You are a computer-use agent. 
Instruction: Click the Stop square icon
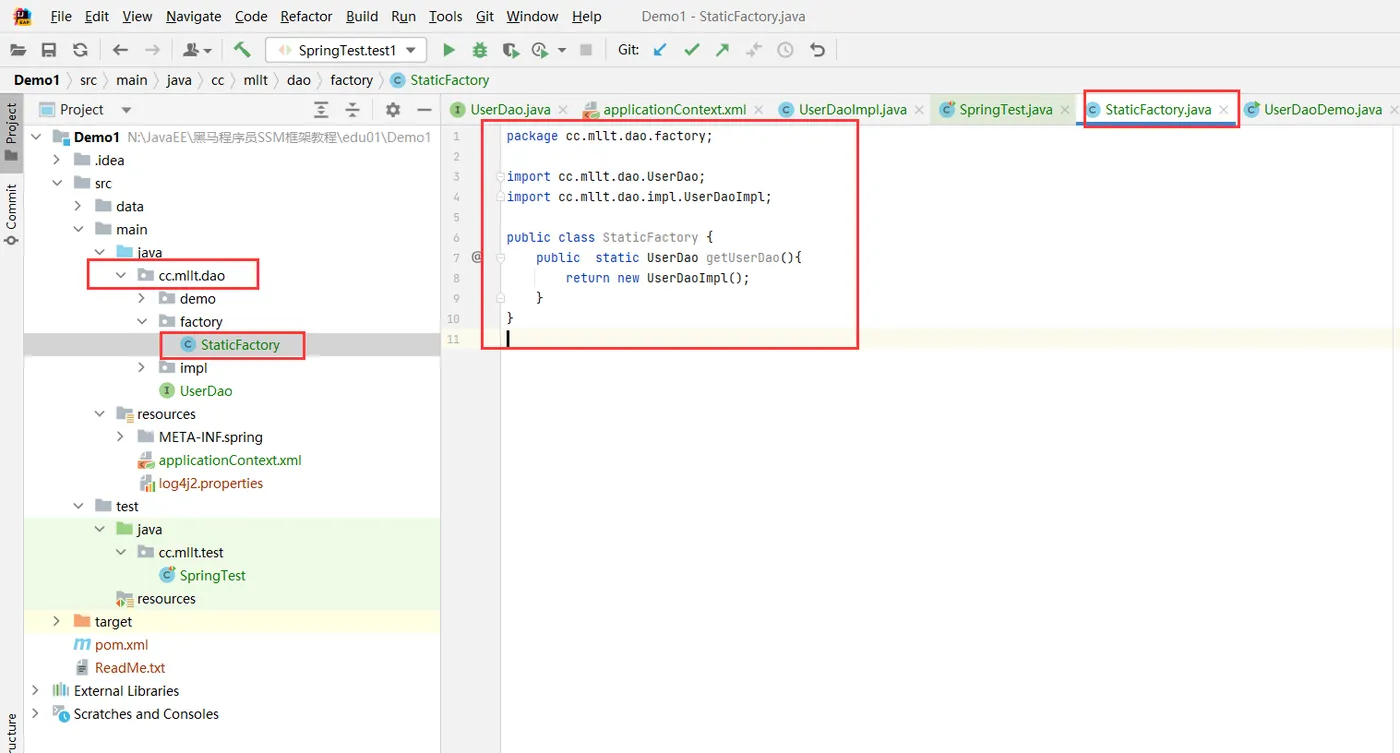pyautogui.click(x=586, y=50)
